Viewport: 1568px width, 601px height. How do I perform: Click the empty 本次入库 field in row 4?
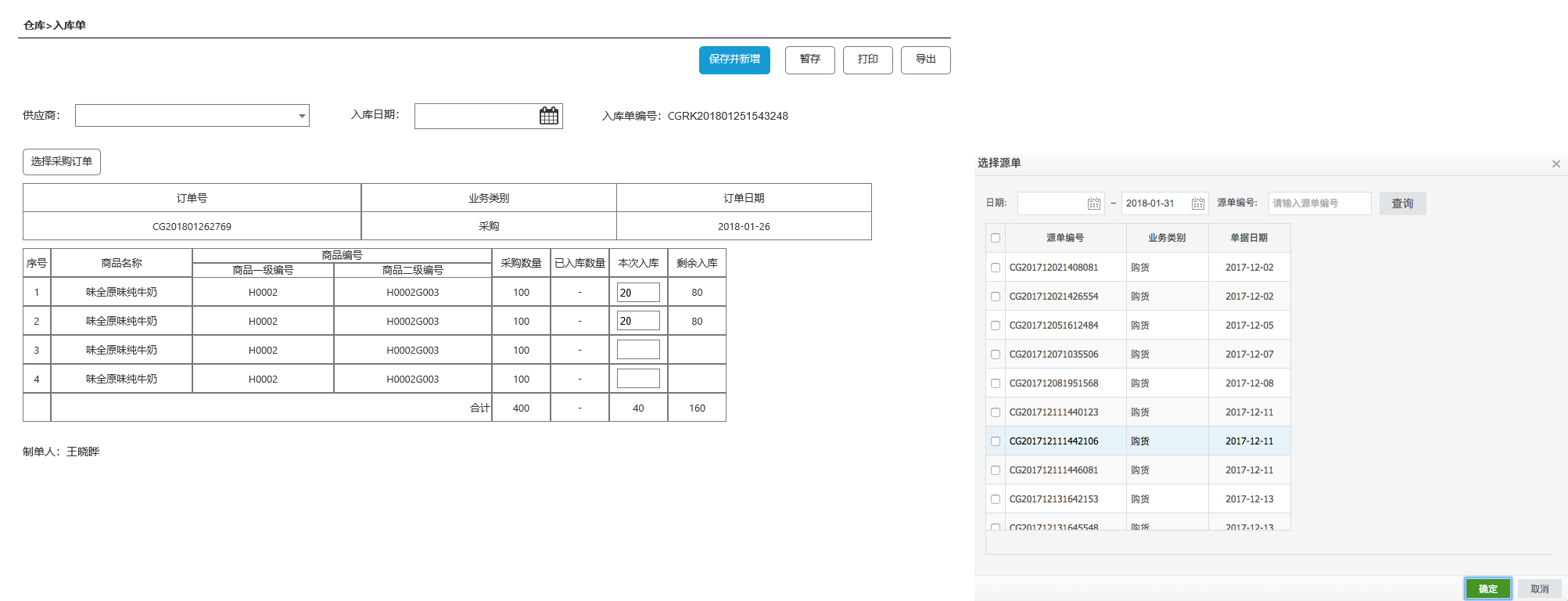tap(638, 379)
